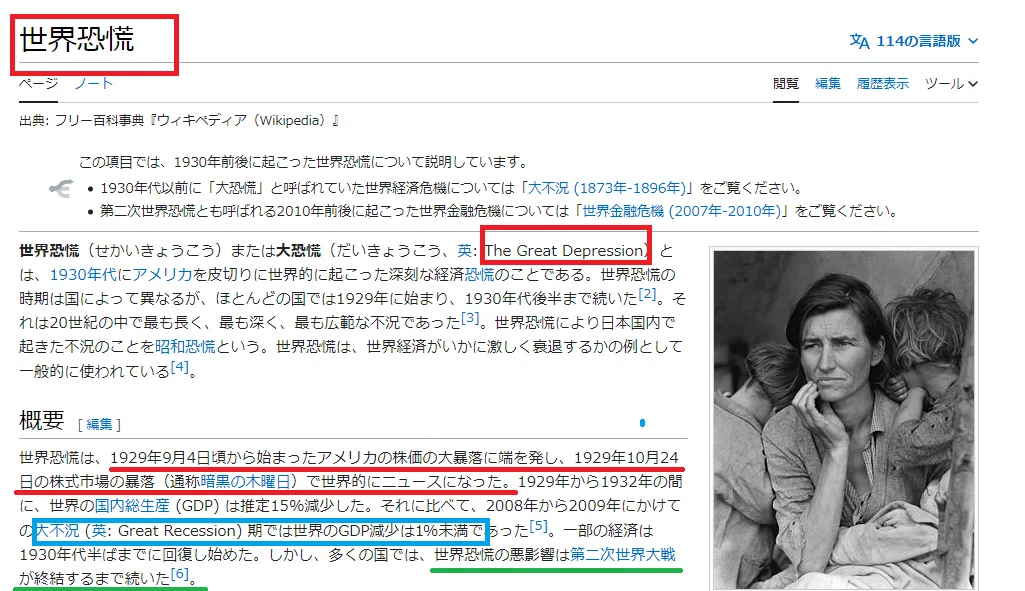Viewport: 1025px width, 591px height.
Task: Open the 昭和恐慌 link
Action: click(x=185, y=346)
